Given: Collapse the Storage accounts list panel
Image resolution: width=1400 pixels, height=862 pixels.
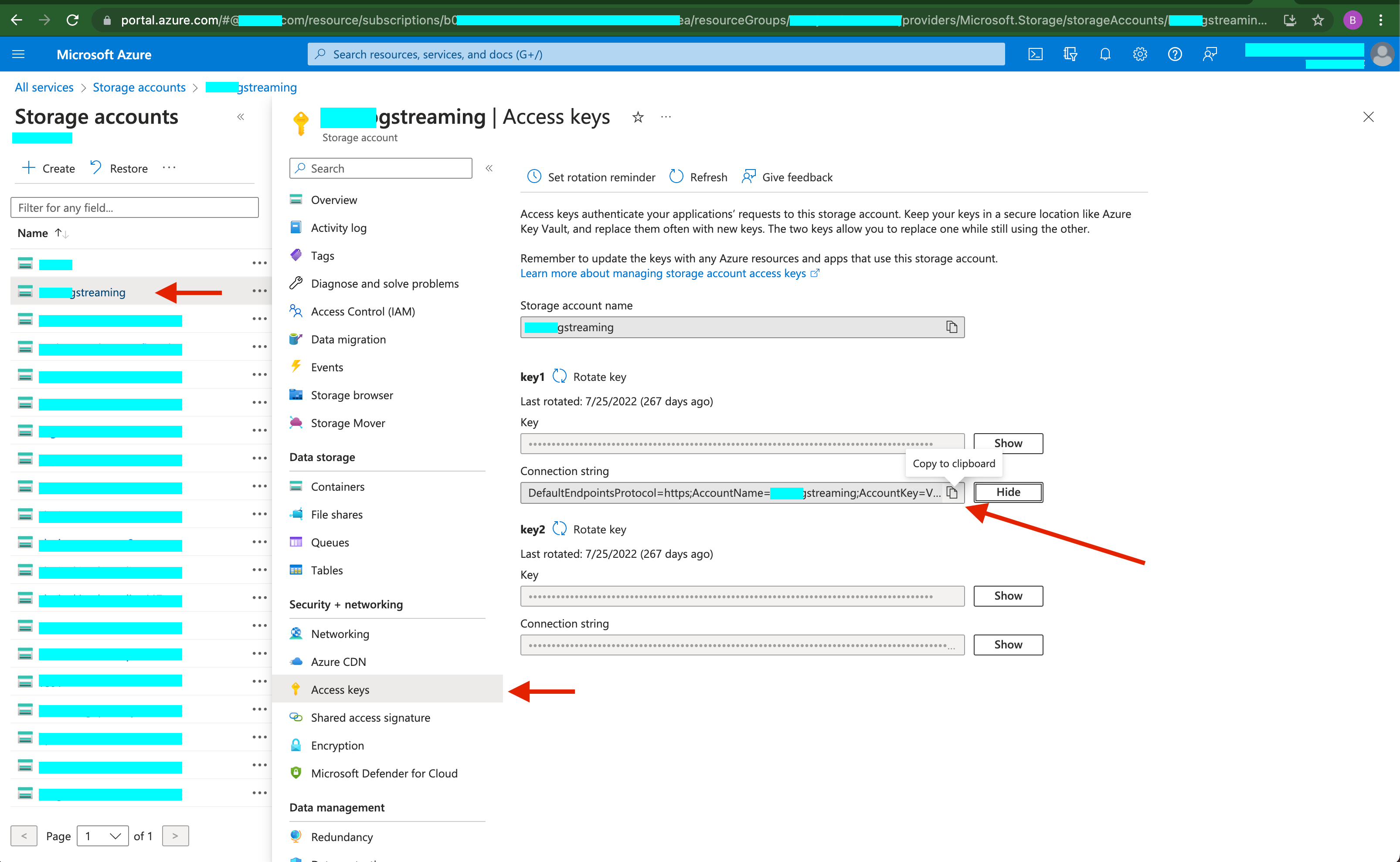Looking at the screenshot, I should tap(241, 116).
